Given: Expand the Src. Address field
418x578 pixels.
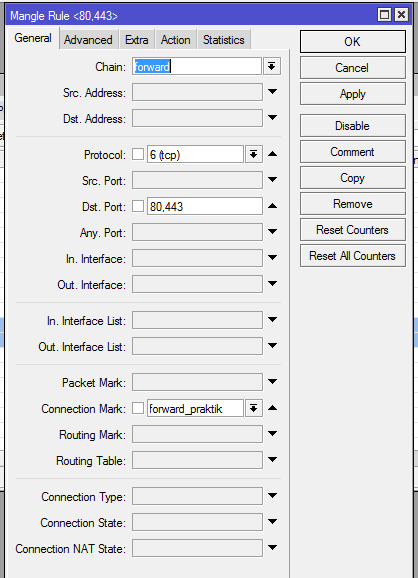Looking at the screenshot, I should pyautogui.click(x=272, y=91).
